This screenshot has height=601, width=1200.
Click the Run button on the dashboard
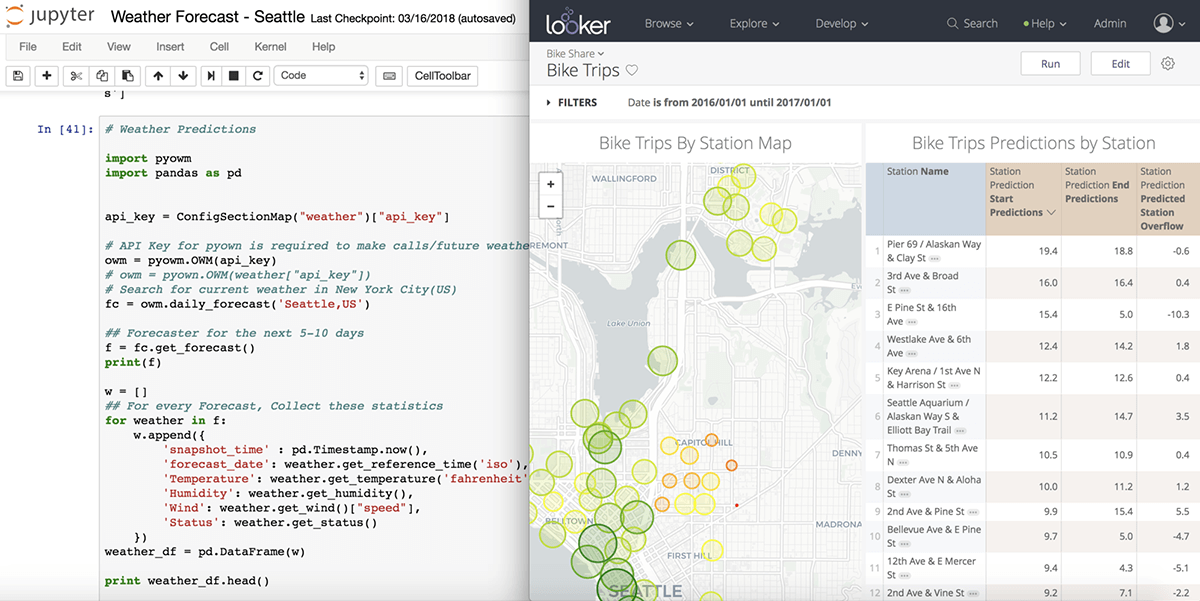[1050, 63]
